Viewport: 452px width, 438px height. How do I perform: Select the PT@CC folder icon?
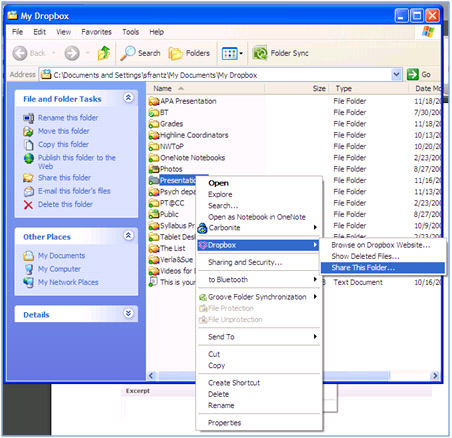click(154, 203)
